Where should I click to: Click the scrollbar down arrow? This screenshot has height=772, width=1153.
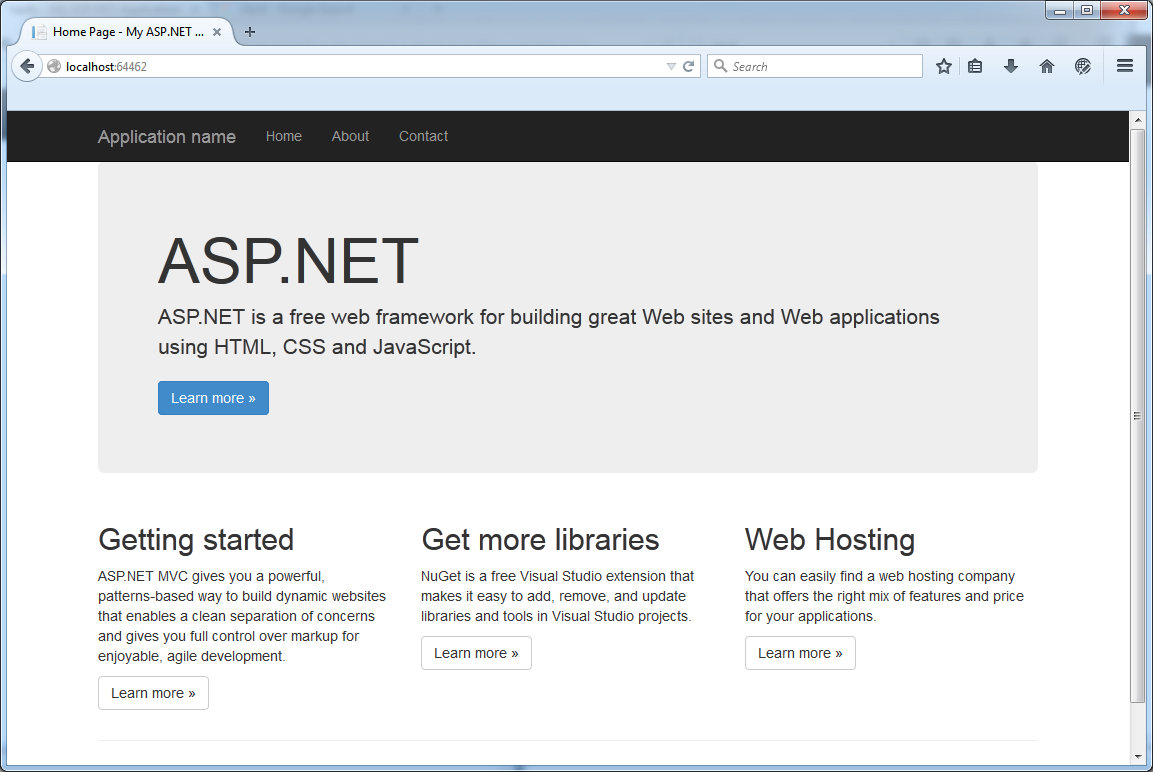coord(1137,755)
